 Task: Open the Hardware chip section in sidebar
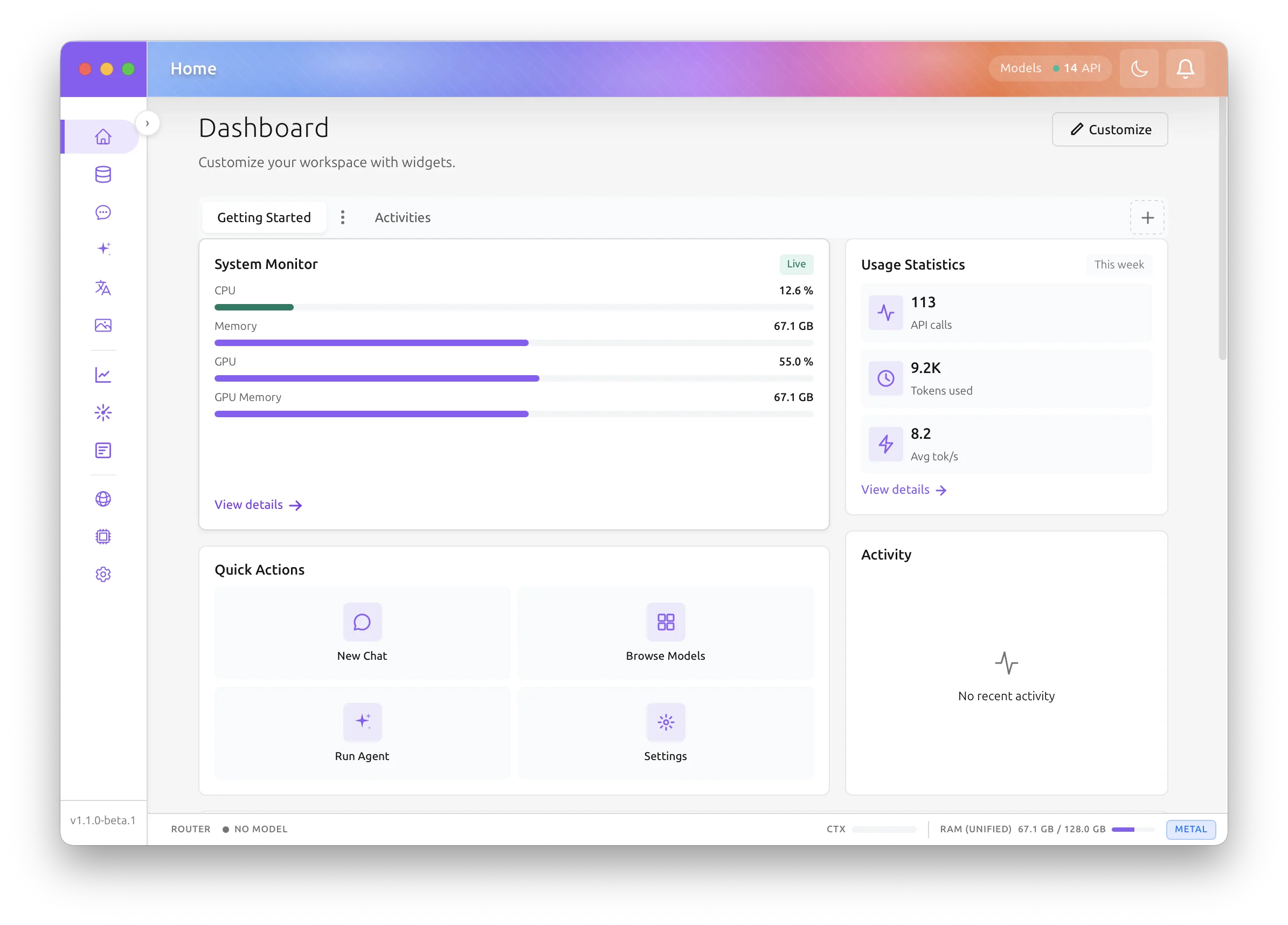[x=103, y=536]
